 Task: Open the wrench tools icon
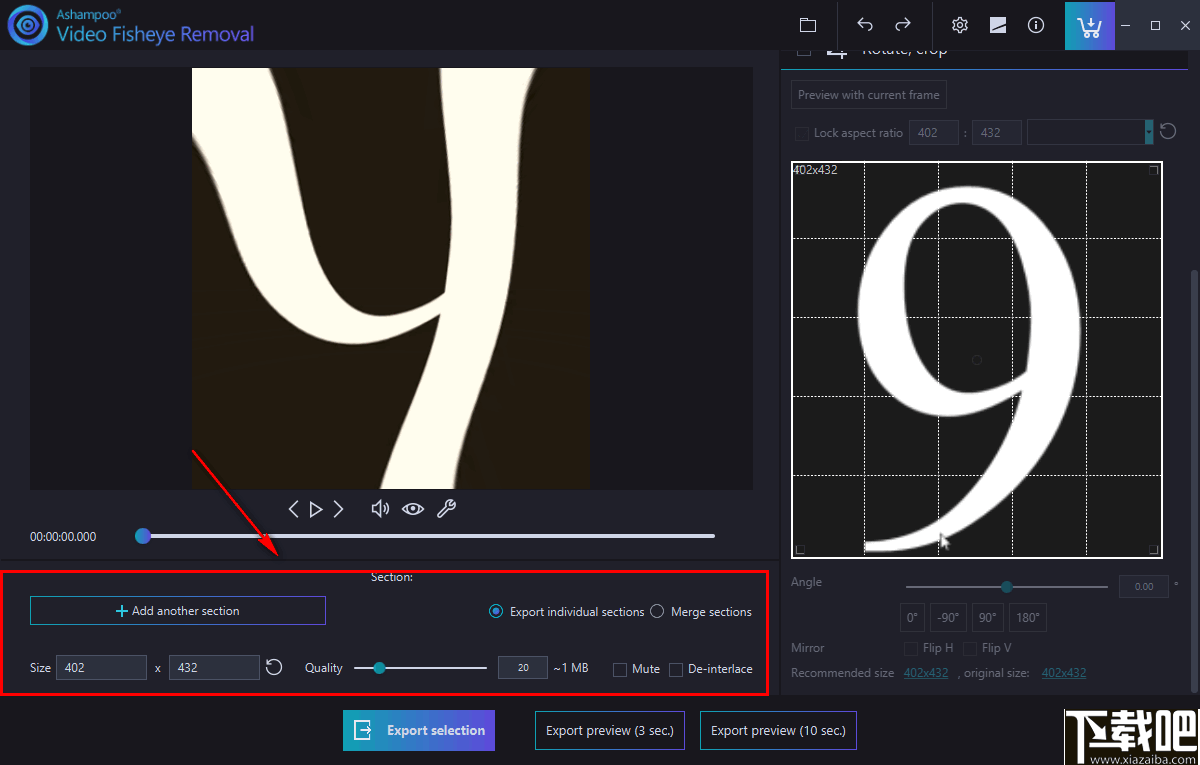pyautogui.click(x=446, y=509)
